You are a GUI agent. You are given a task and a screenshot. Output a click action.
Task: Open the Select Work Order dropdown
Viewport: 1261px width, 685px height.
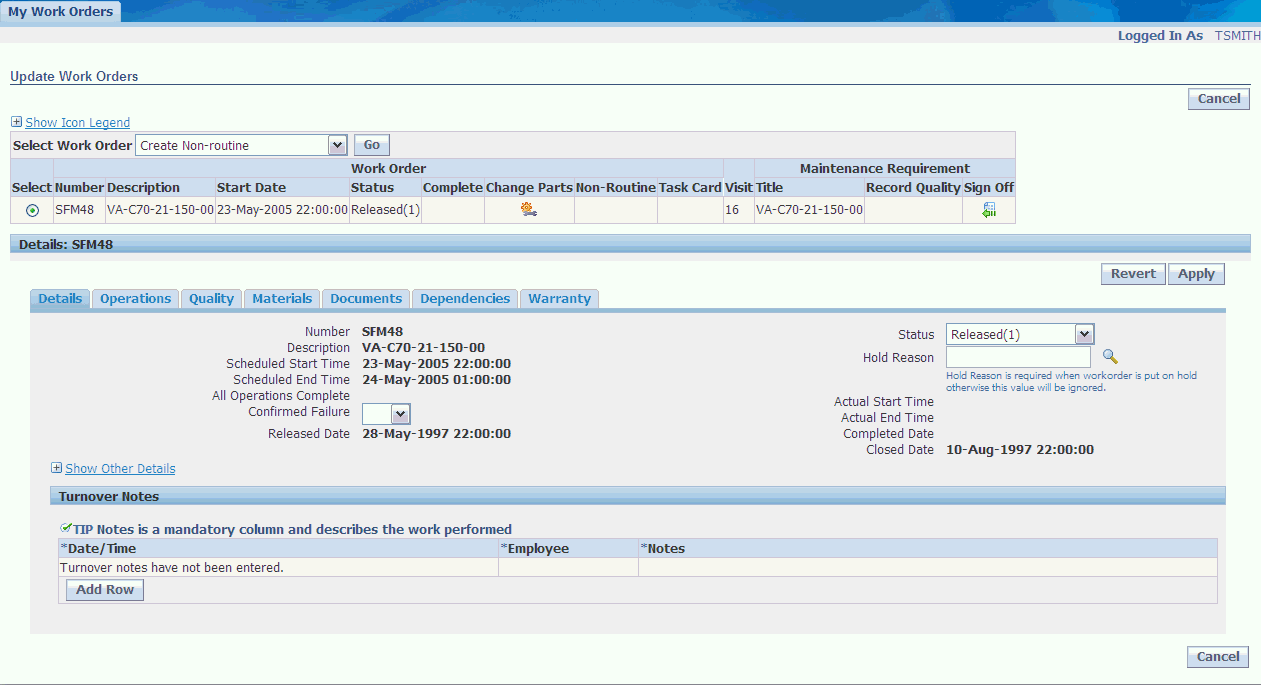coord(241,145)
